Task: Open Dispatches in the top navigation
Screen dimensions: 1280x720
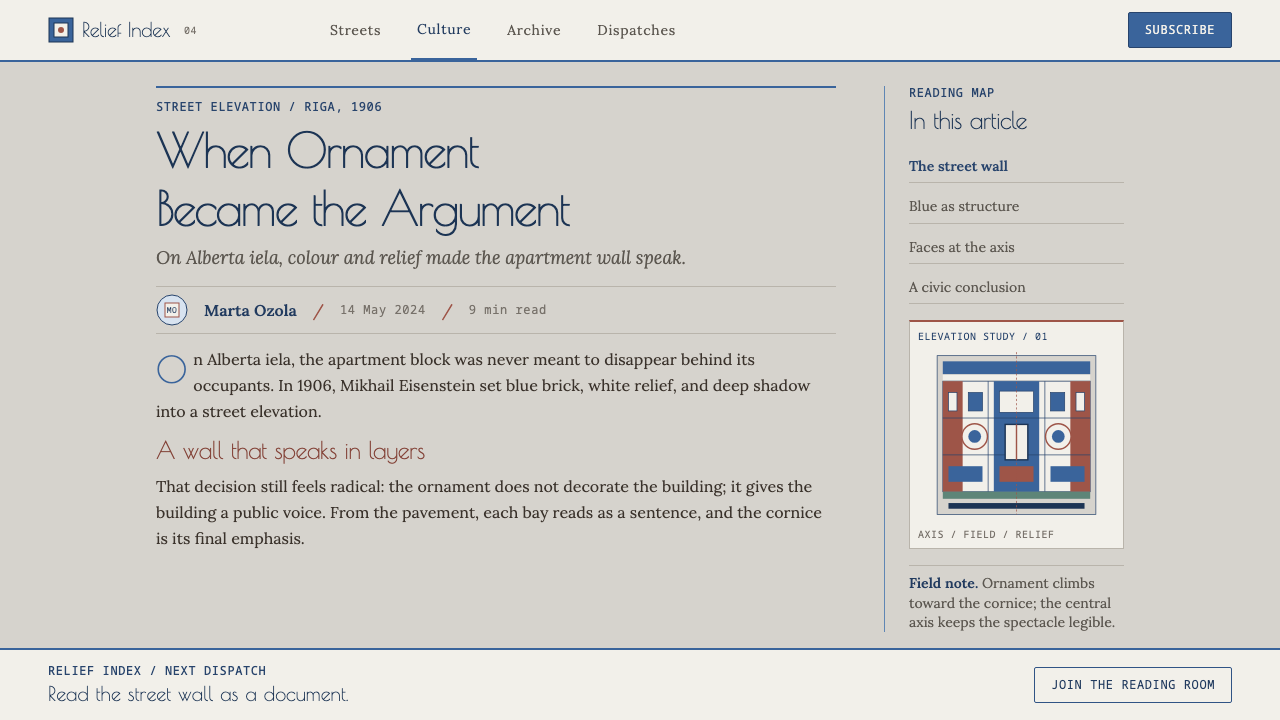Action: point(636,30)
